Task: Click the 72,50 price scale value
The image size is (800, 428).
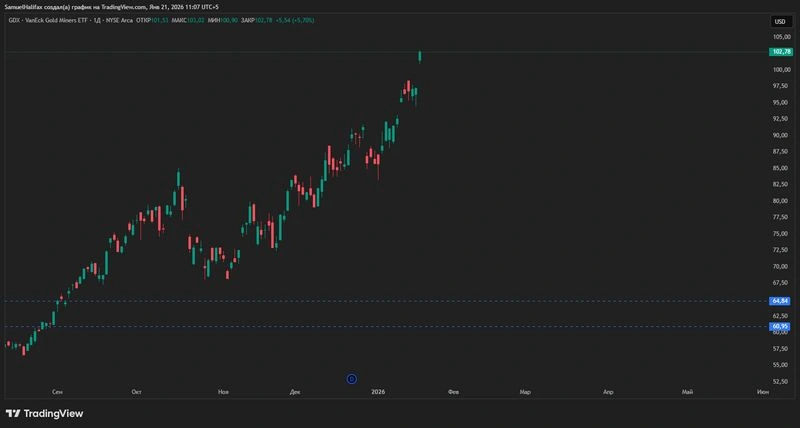Action: [782, 250]
